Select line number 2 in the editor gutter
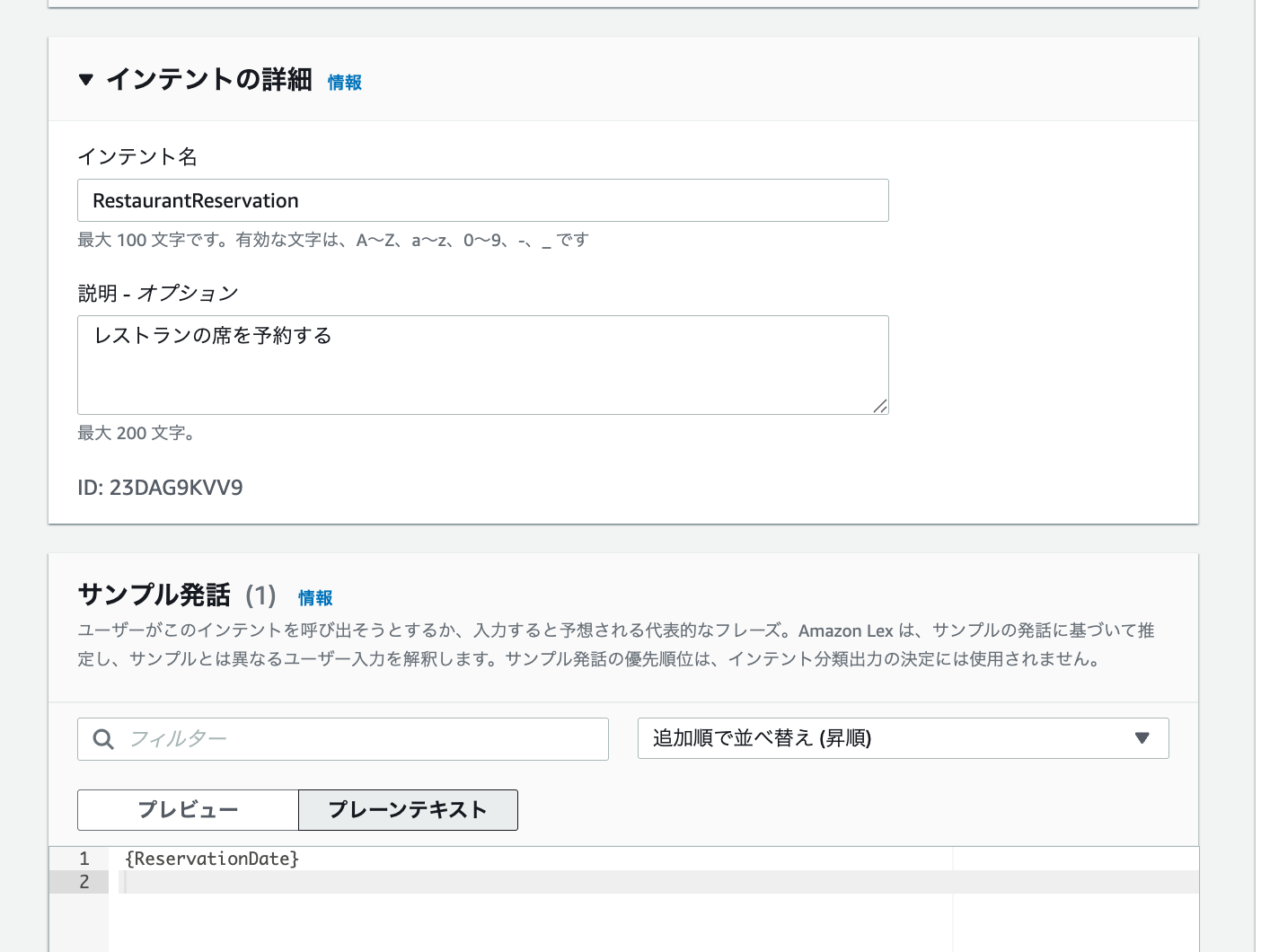The width and height of the screenshot is (1261, 952). point(84,882)
